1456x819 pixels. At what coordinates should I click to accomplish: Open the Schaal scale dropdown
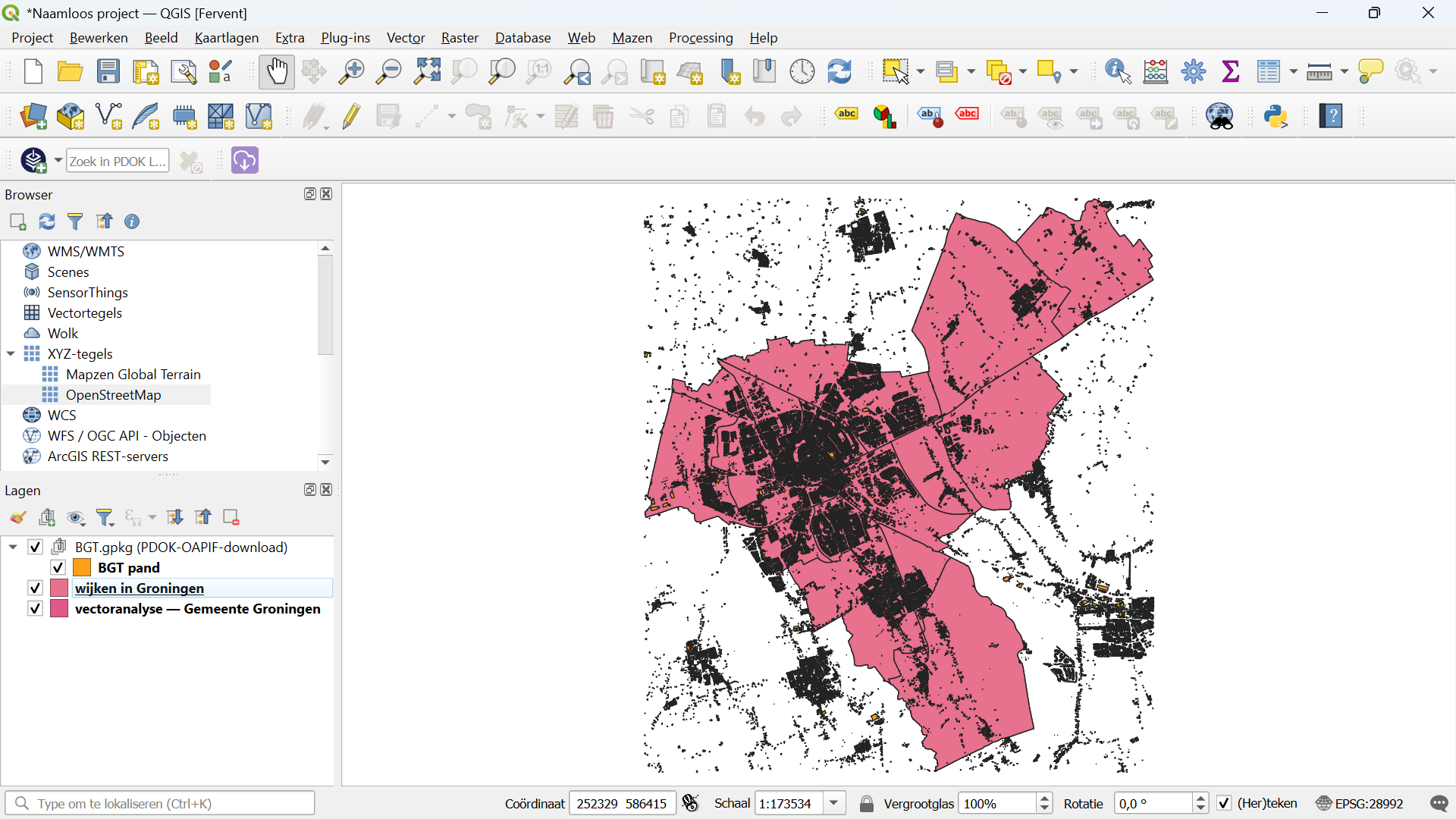tap(834, 804)
